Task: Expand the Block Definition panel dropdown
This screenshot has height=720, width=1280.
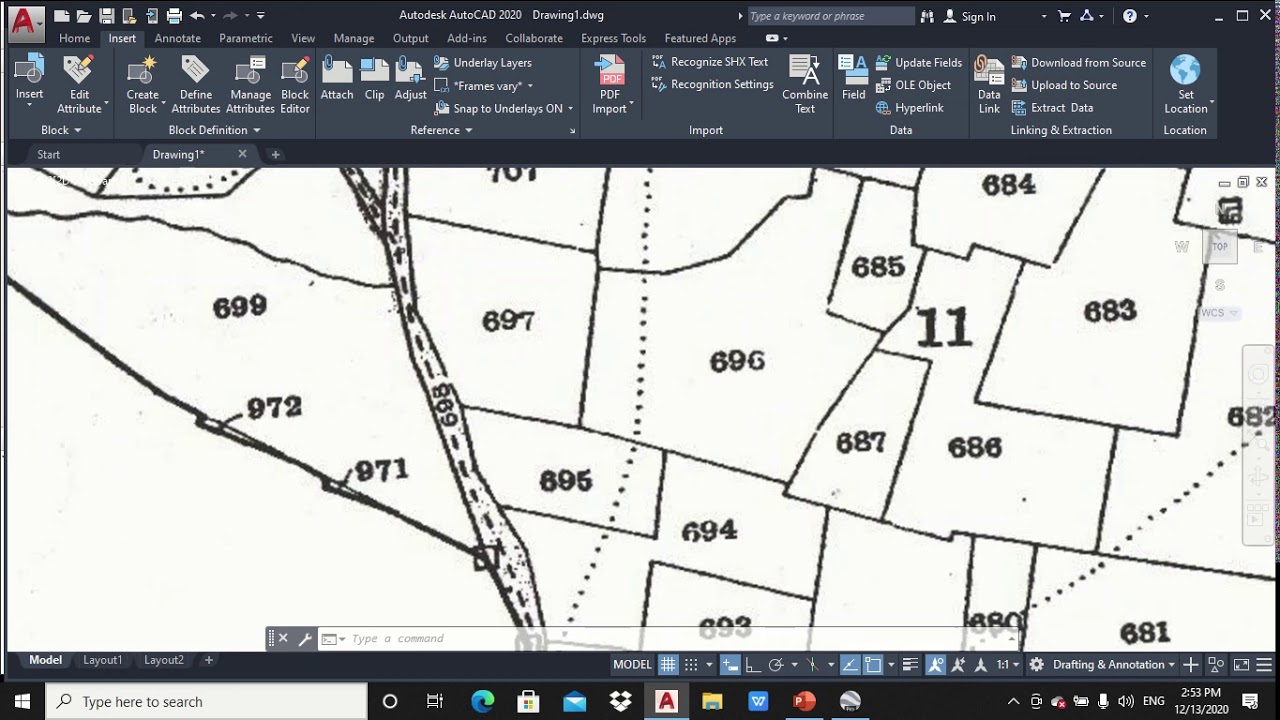Action: pos(214,130)
